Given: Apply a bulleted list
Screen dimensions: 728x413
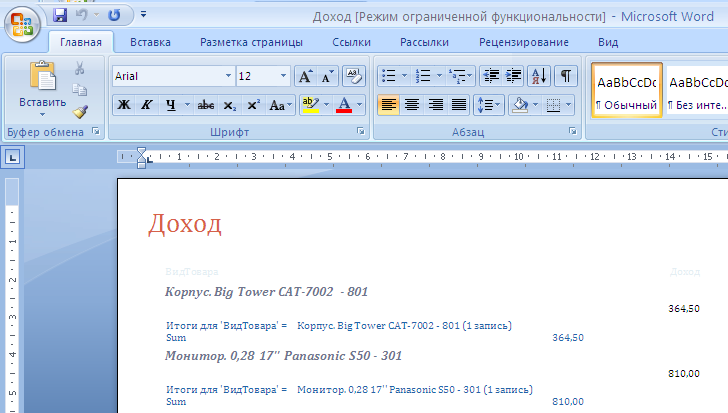Looking at the screenshot, I should 389,76.
